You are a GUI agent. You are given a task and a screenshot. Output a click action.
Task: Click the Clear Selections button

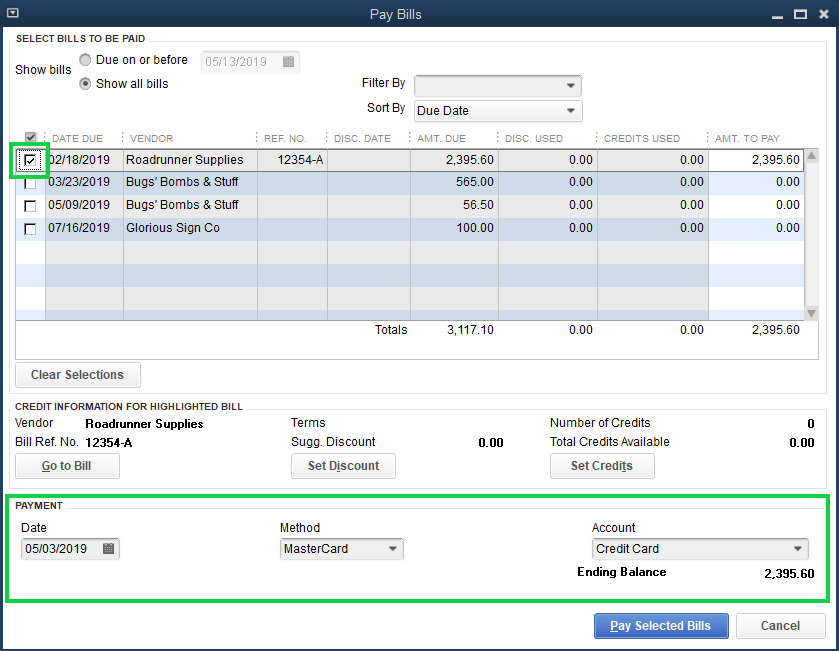click(77, 375)
